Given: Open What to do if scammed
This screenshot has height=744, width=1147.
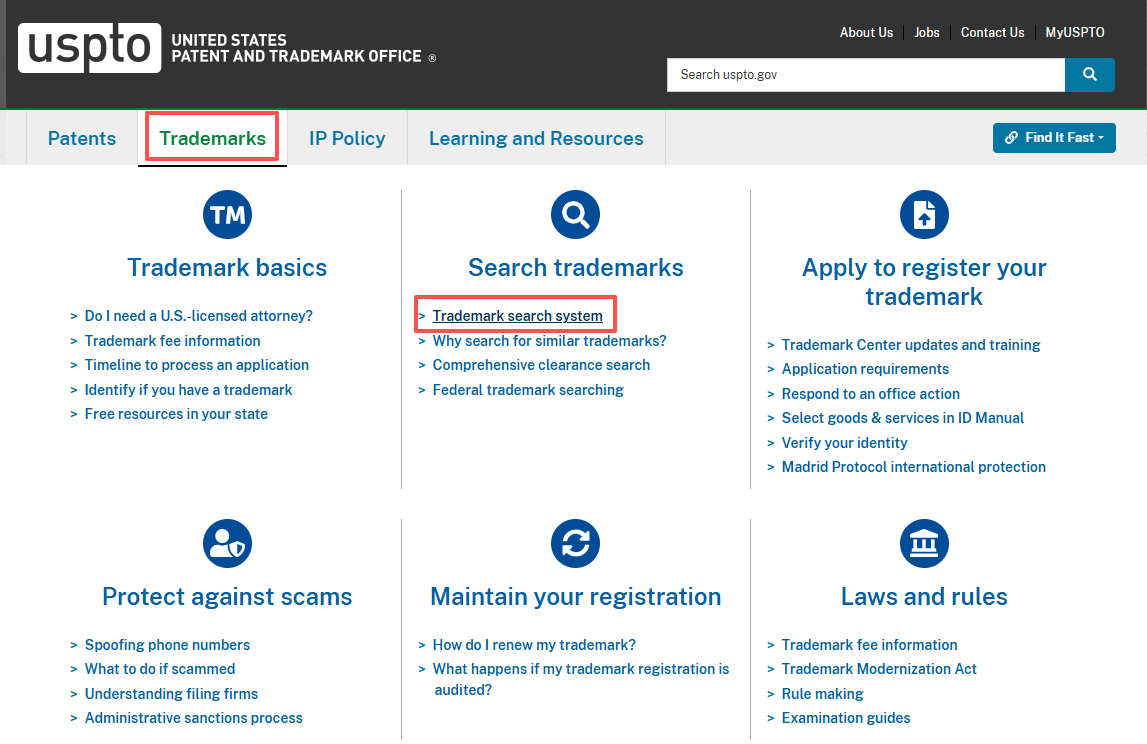Looking at the screenshot, I should pos(160,669).
